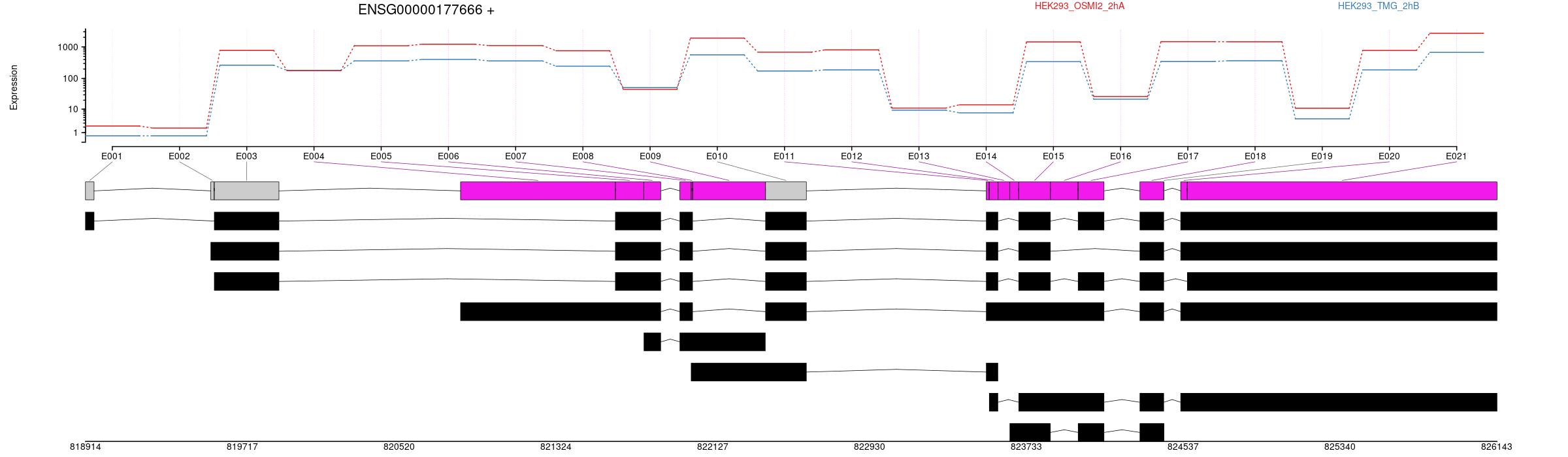
Task: Click the ENSG00000177666 + gene title
Action: (426, 10)
